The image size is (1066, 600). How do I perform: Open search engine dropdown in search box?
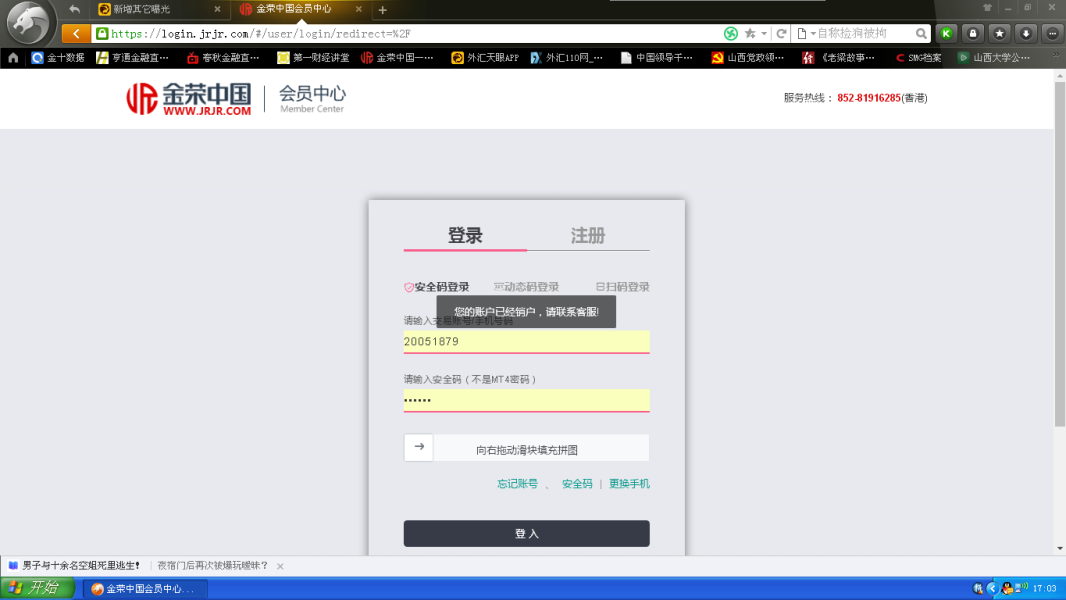[x=807, y=33]
